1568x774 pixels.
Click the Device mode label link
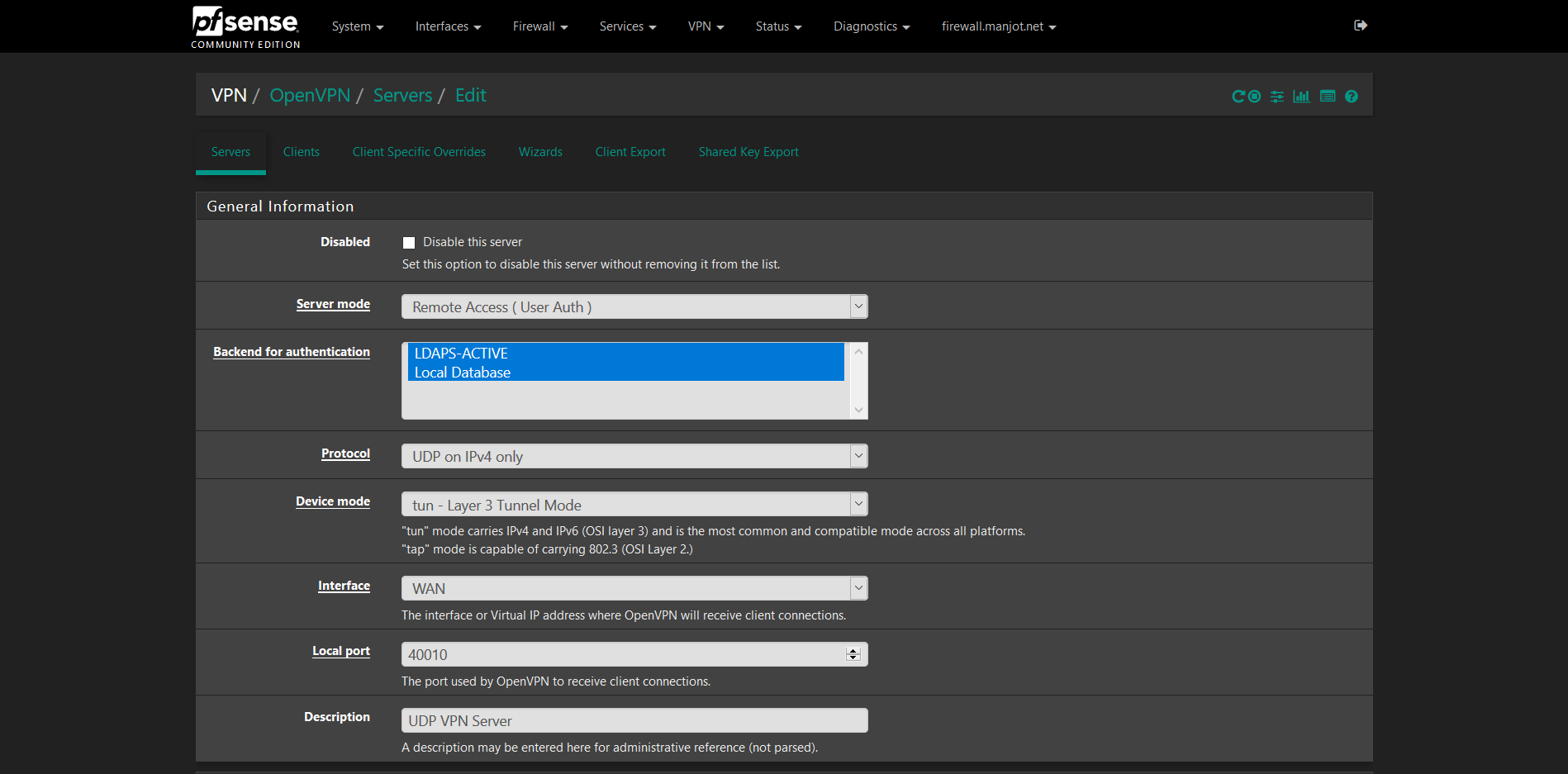tap(333, 501)
